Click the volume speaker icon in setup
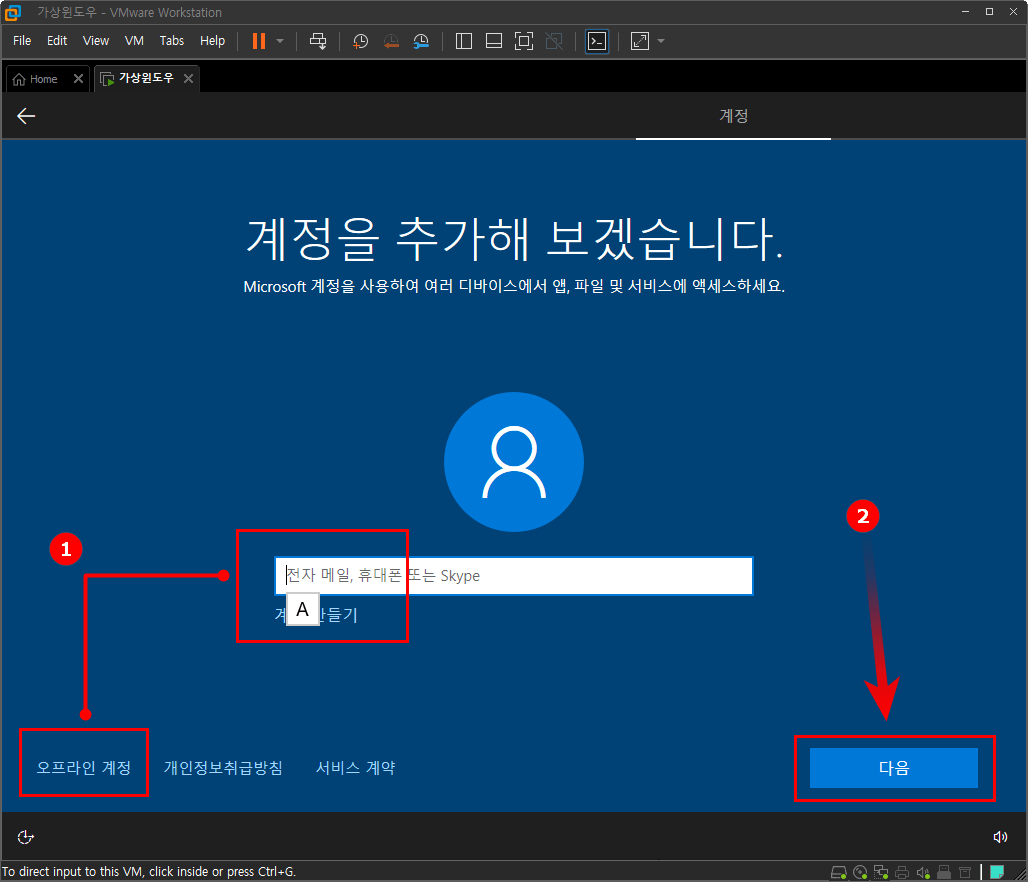This screenshot has height=882, width=1028. [1000, 837]
